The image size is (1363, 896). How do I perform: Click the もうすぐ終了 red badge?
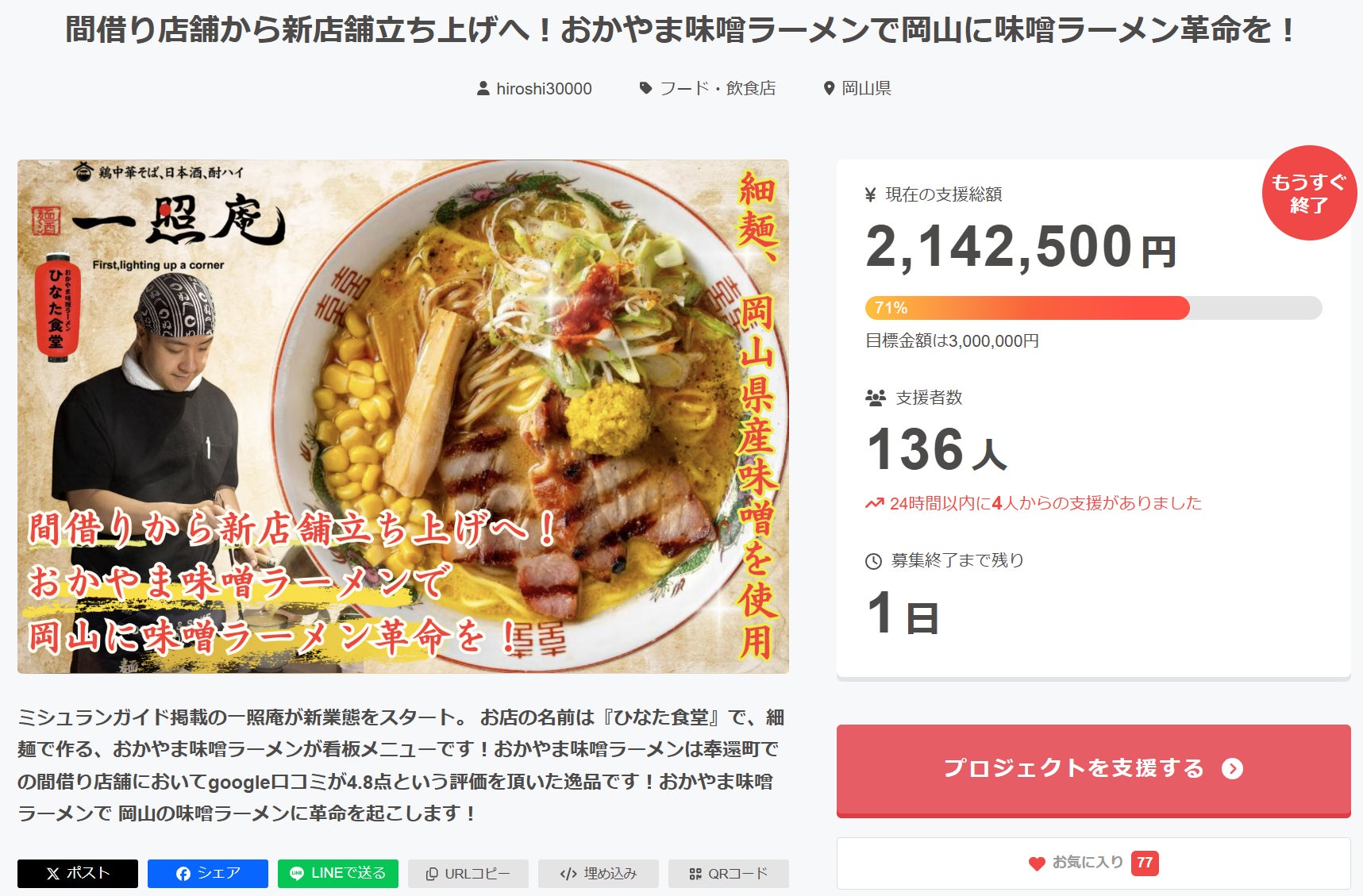click(x=1309, y=193)
